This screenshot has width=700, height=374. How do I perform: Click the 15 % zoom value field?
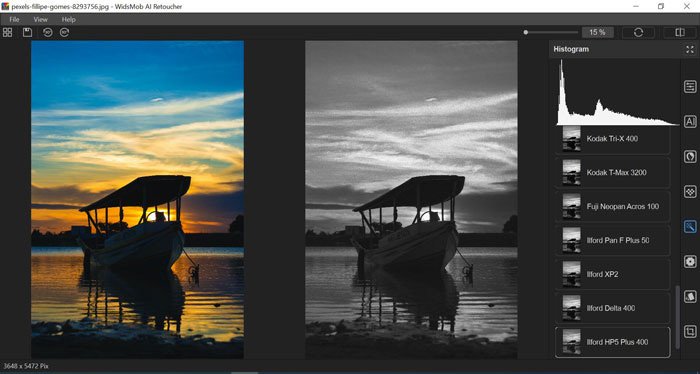pyautogui.click(x=597, y=33)
